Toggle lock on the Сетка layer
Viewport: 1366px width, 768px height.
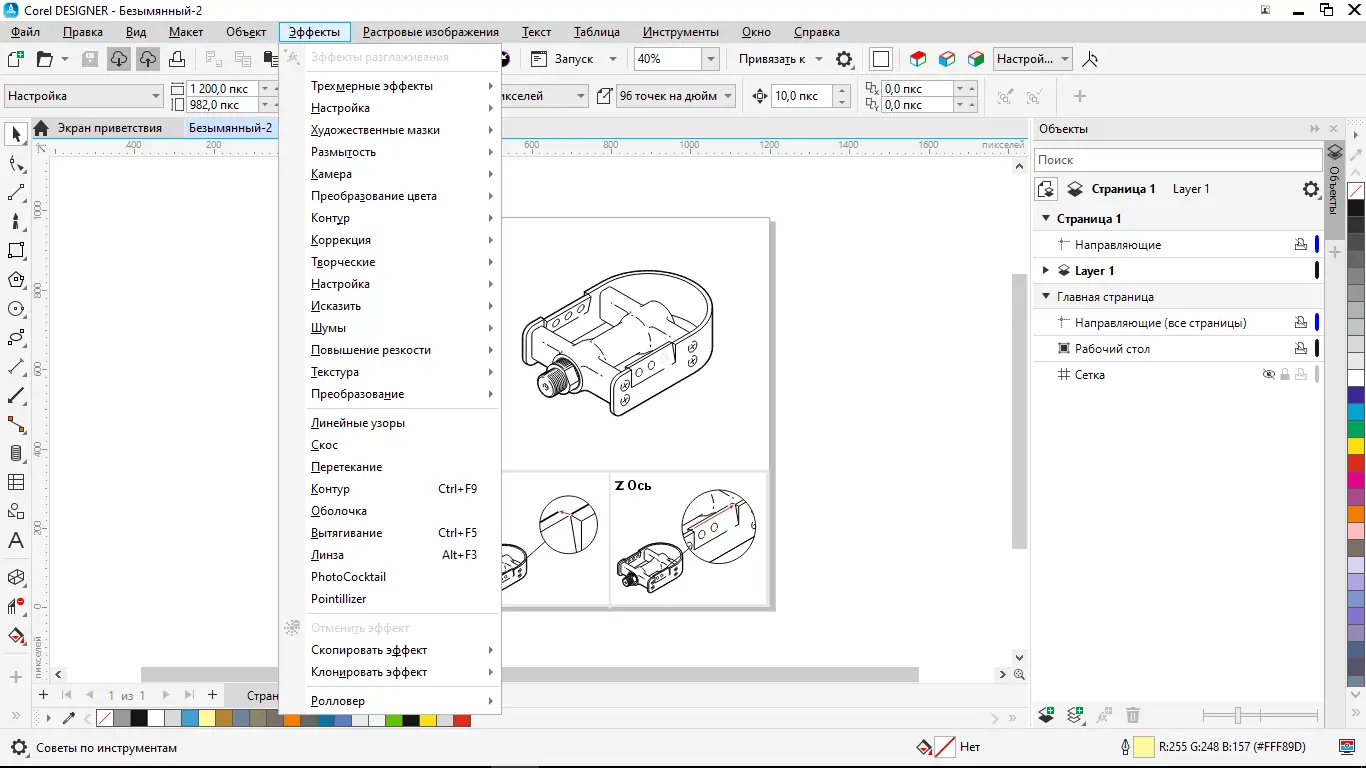[1285, 375]
